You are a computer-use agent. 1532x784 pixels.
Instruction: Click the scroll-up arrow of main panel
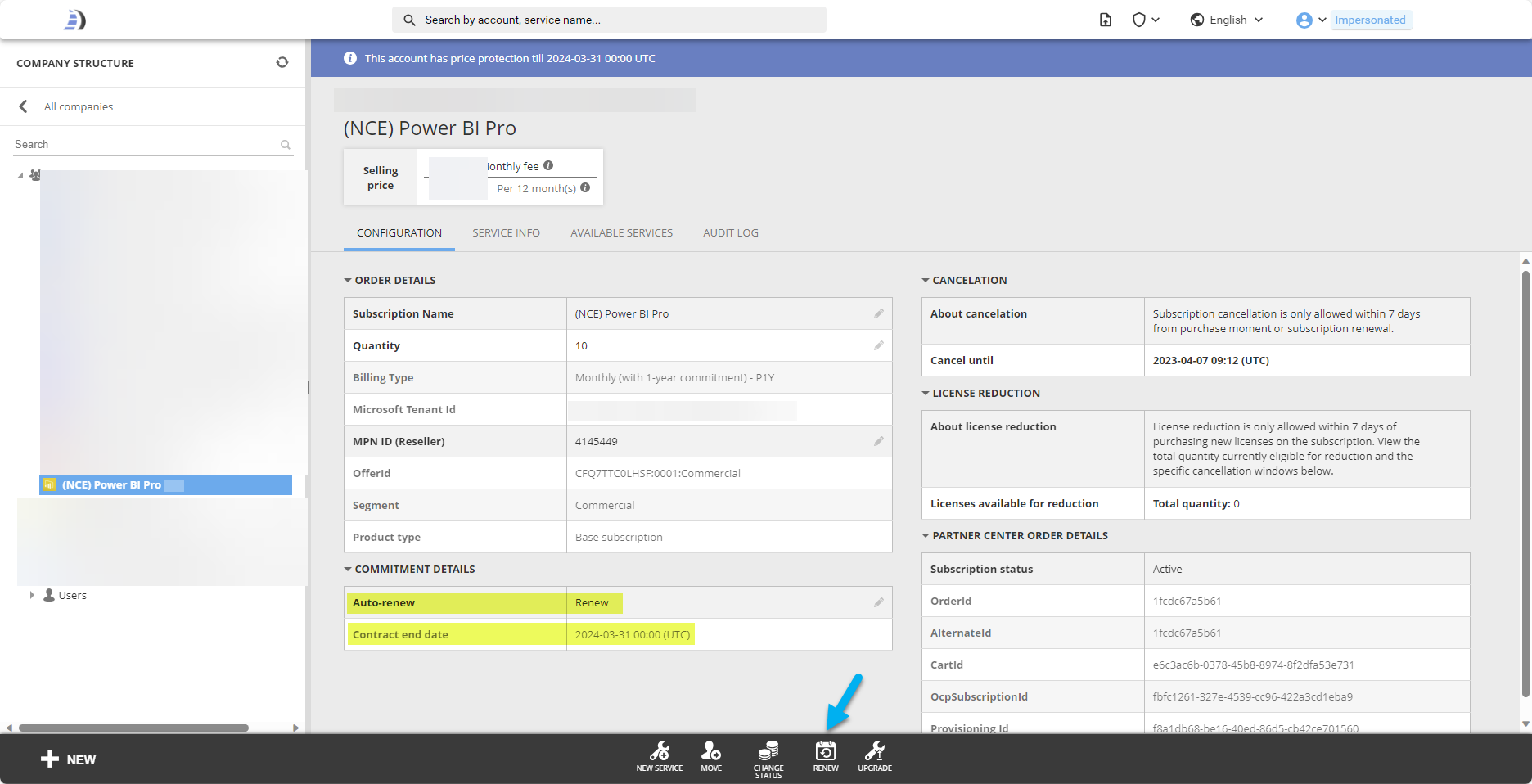tap(1525, 261)
